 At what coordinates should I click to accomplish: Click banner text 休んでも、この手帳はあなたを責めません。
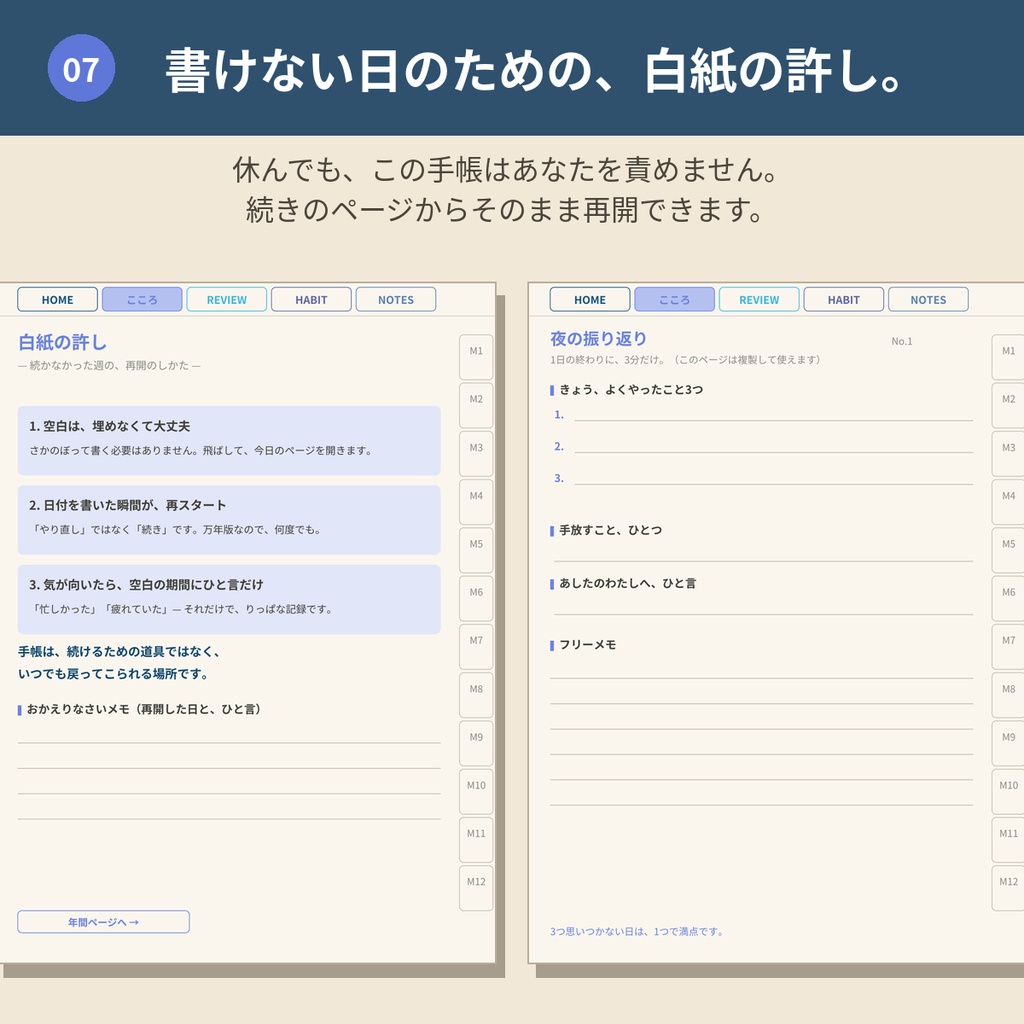[x=506, y=169]
